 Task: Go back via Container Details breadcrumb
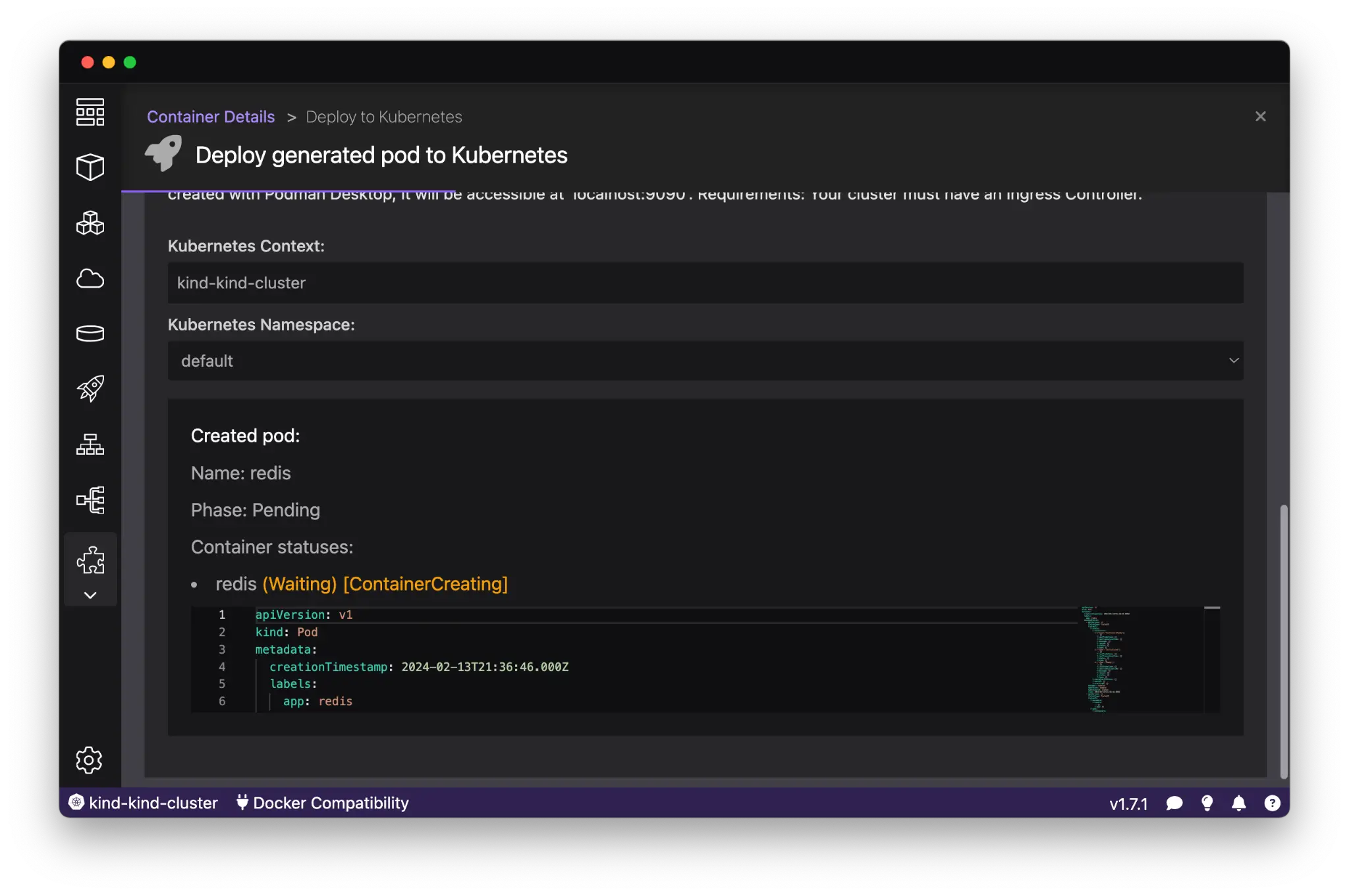pos(211,117)
